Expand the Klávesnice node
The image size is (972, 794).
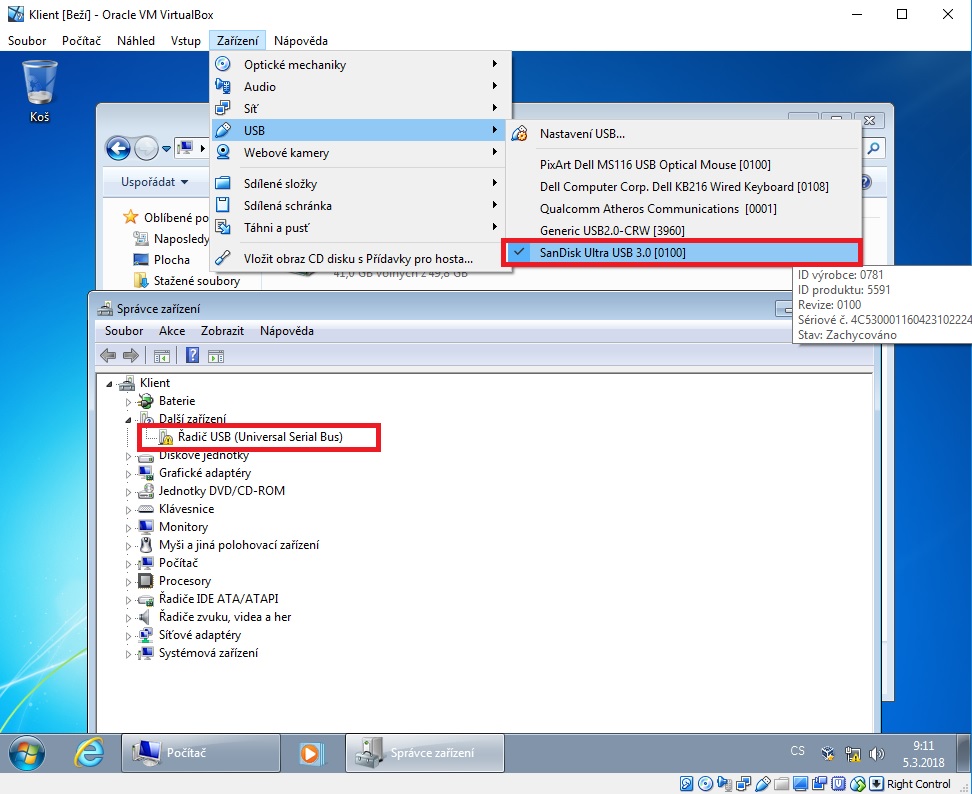(128, 510)
